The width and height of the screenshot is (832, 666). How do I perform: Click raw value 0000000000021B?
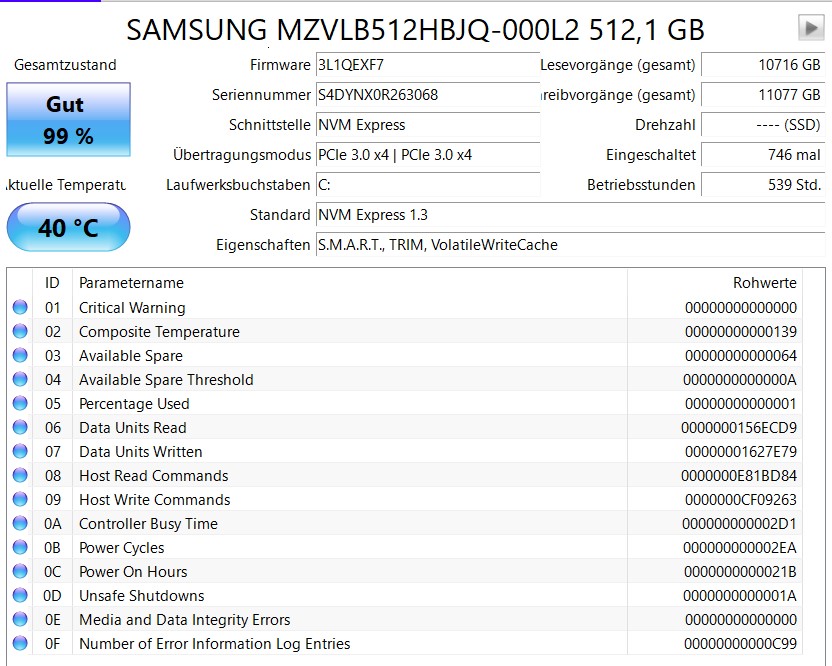pyautogui.click(x=740, y=572)
